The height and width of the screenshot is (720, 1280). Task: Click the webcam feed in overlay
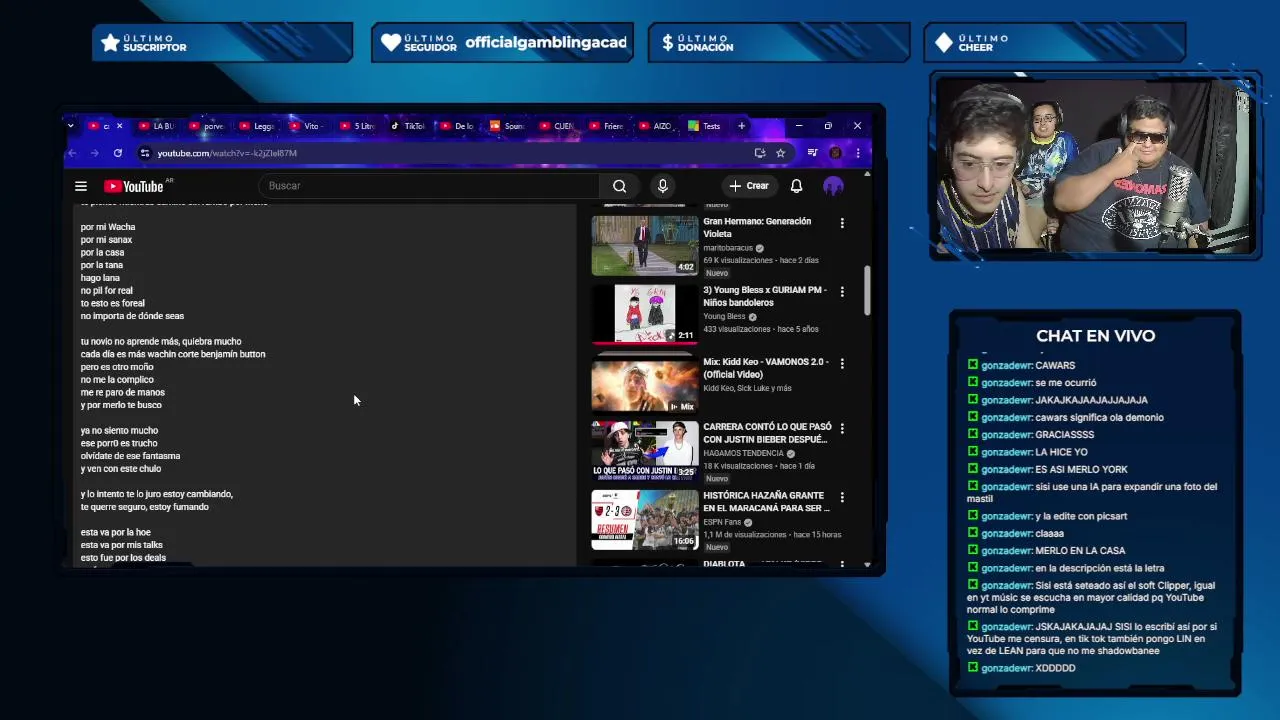[x=1095, y=168]
